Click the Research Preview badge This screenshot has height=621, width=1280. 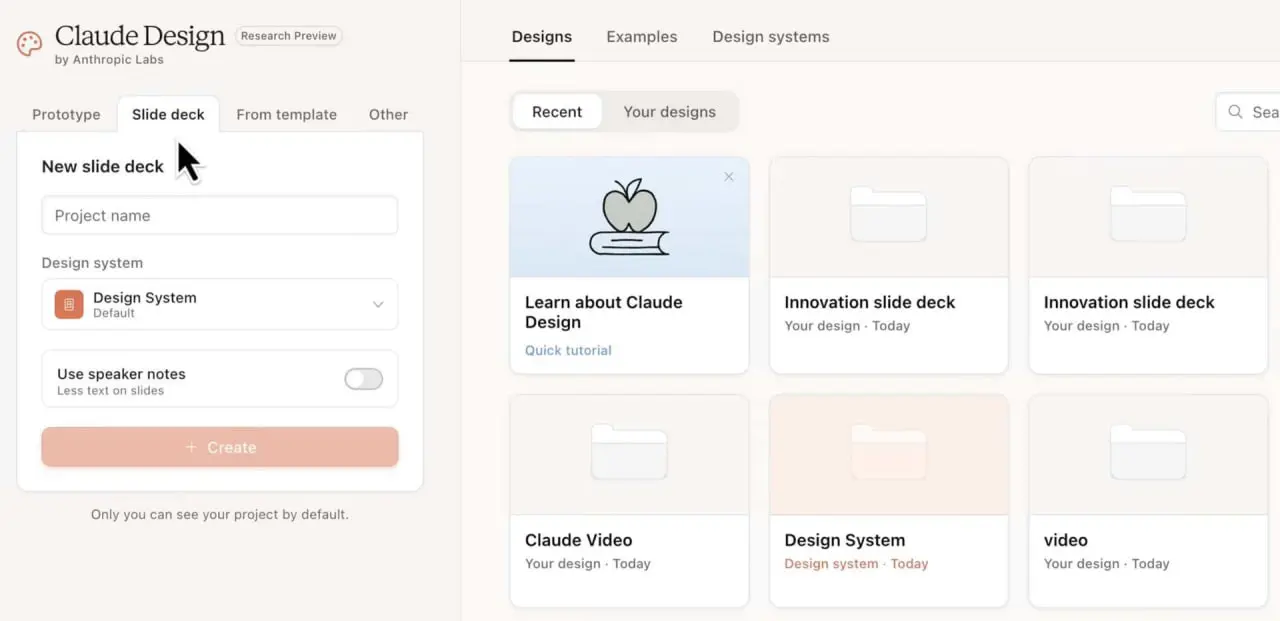tap(288, 36)
